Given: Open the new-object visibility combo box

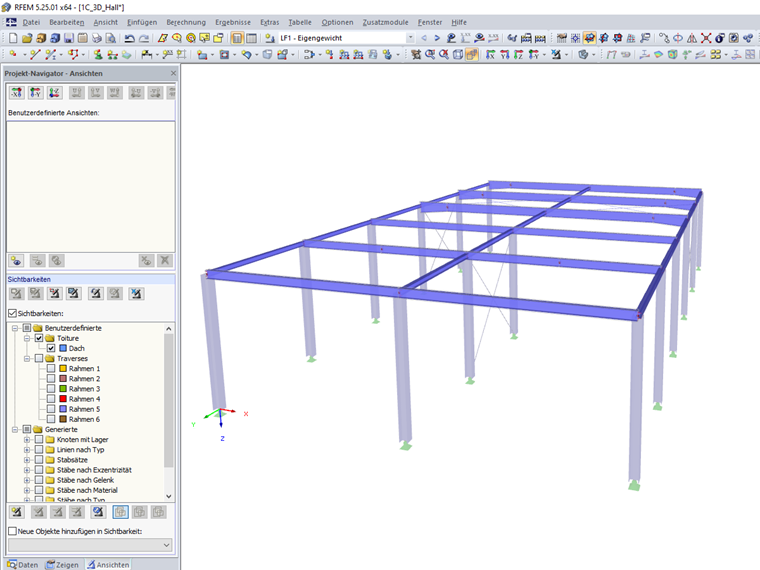Looking at the screenshot, I should click(90, 545).
